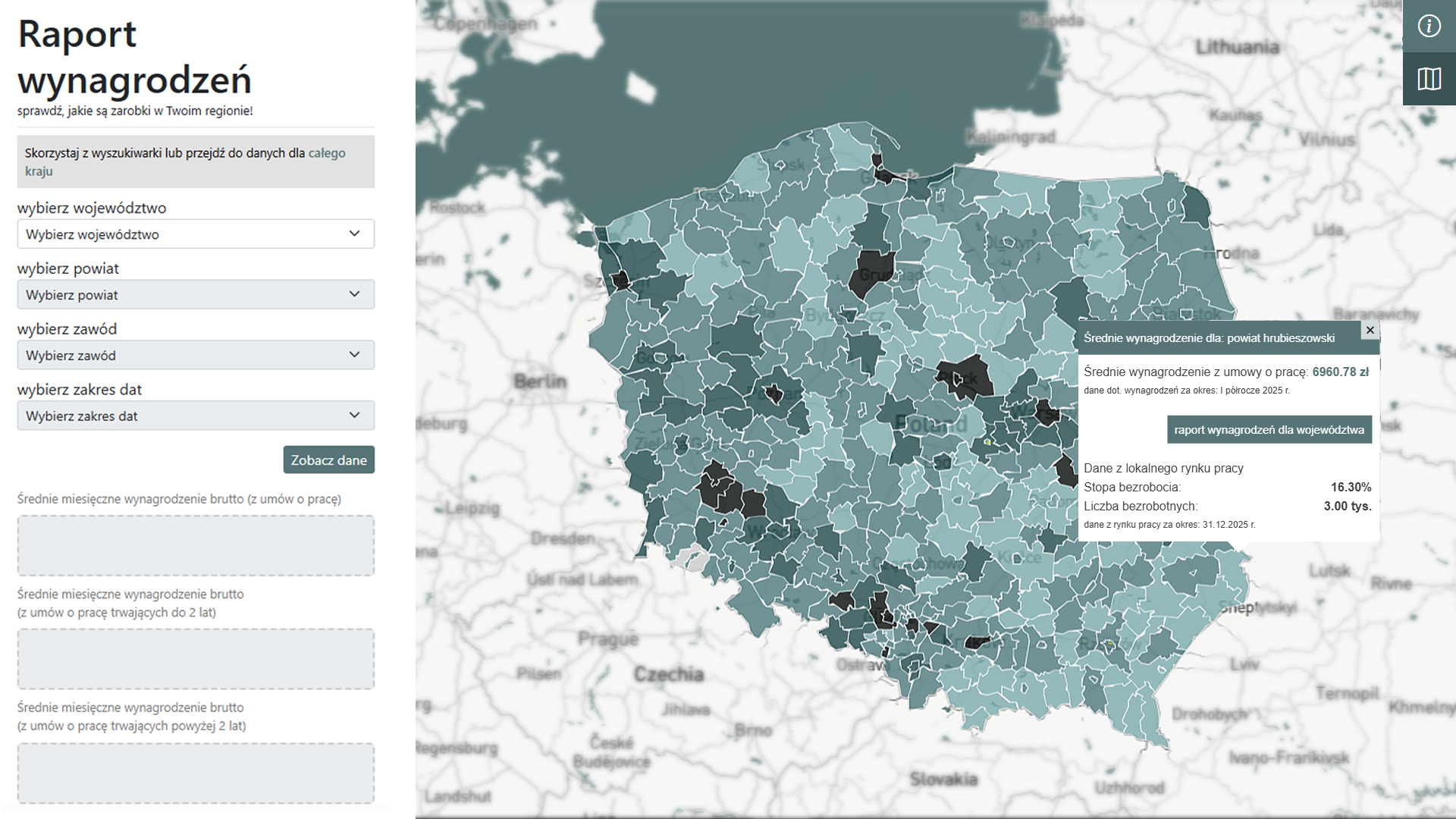The width and height of the screenshot is (1456, 819).
Task: Expand the 'Wybierz zakres dat' dropdown
Action: click(x=196, y=416)
